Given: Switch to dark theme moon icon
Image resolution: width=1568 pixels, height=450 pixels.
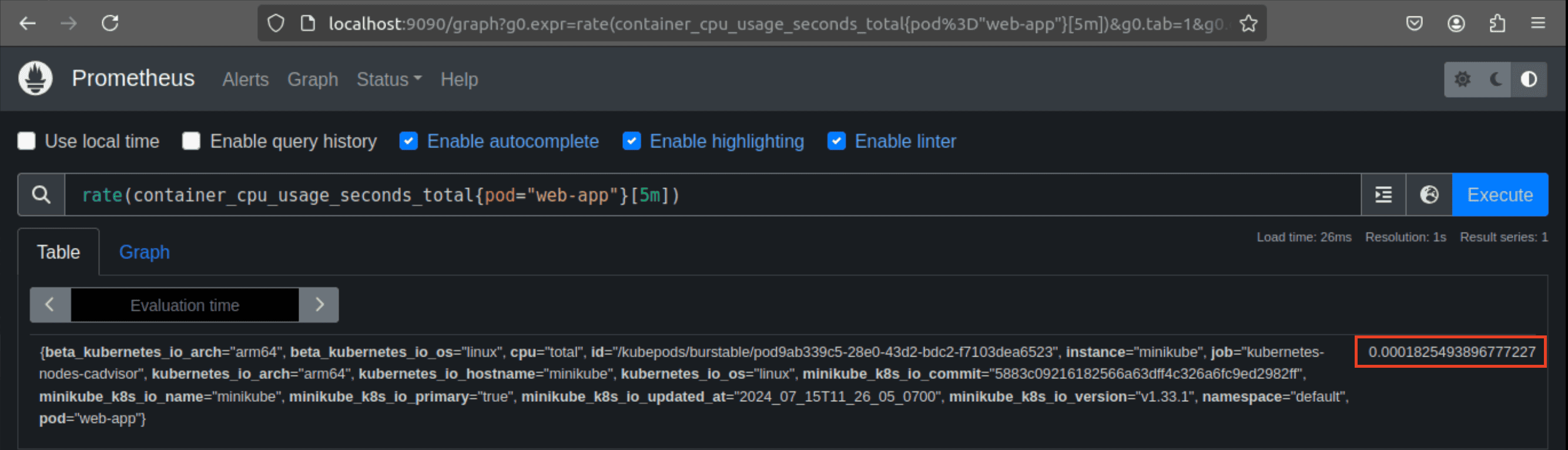Looking at the screenshot, I should point(1495,79).
